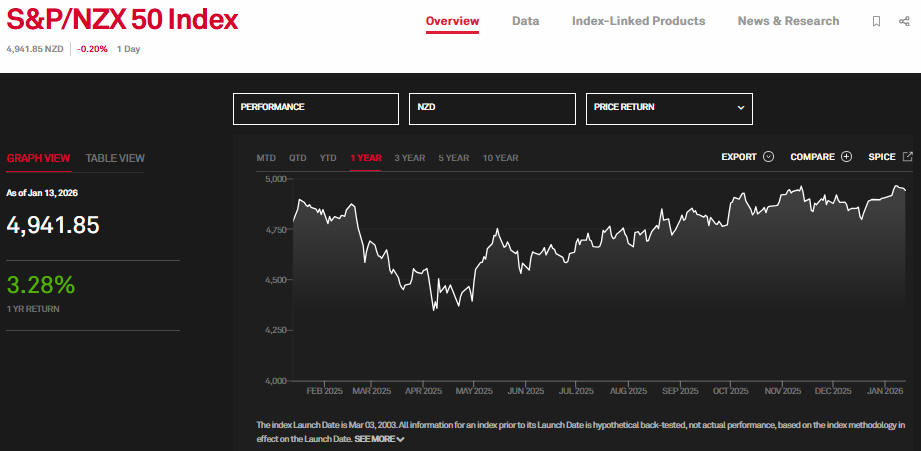This screenshot has width=921, height=451.
Task: Click the MAR 2025 axis label
Action: click(x=372, y=391)
